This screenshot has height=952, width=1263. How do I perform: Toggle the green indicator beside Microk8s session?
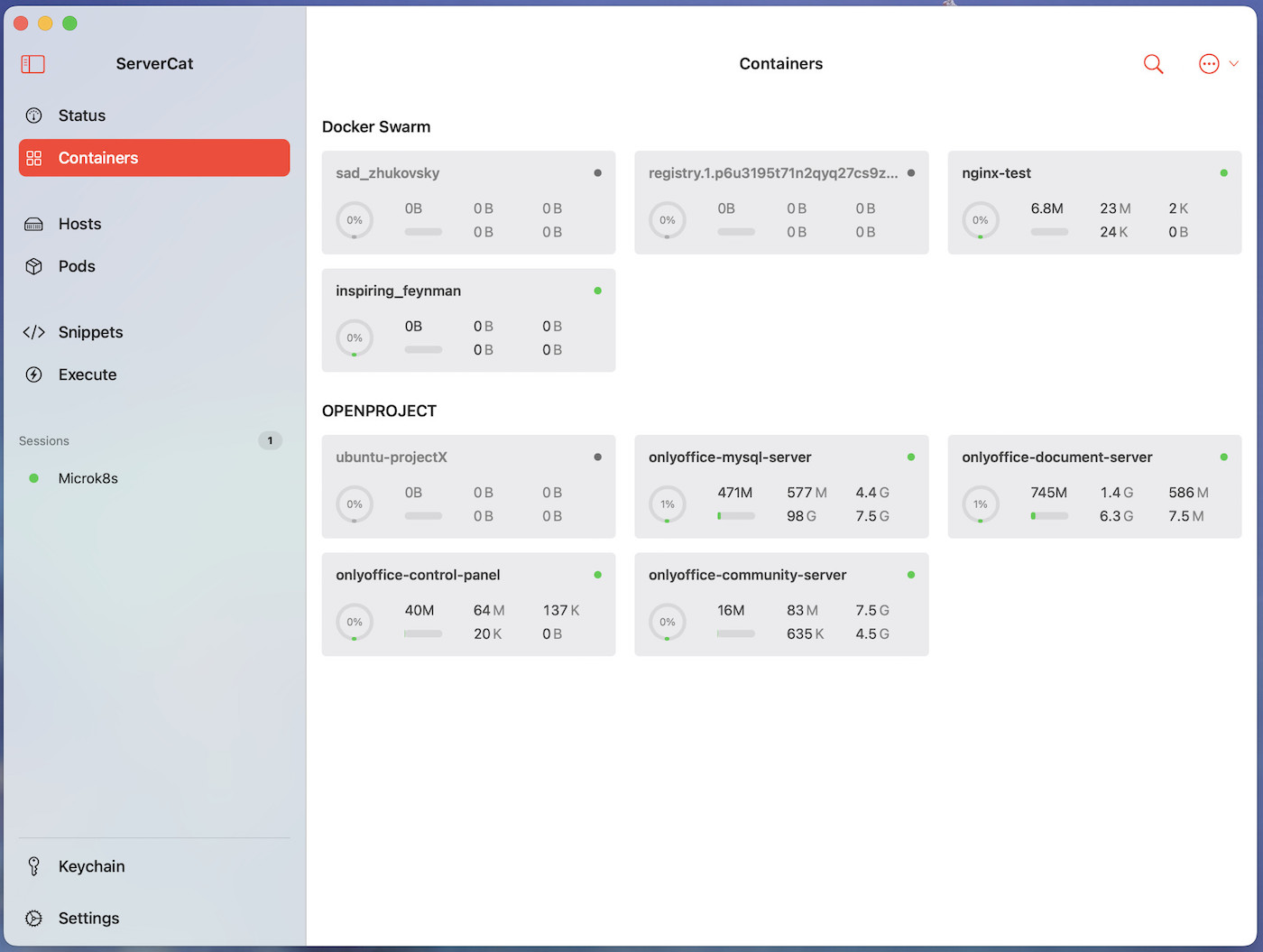(33, 478)
